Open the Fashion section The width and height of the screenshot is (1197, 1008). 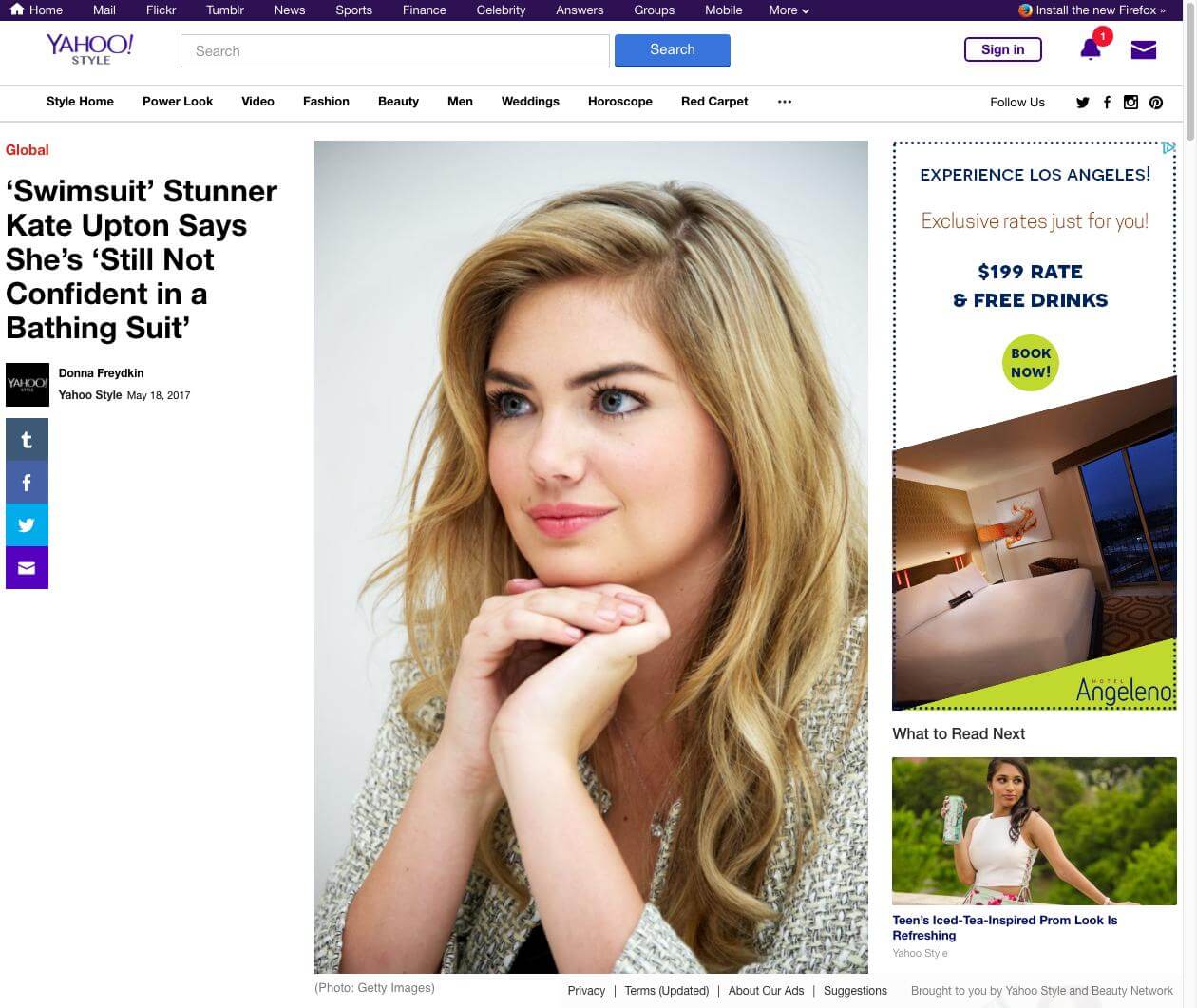coord(326,102)
